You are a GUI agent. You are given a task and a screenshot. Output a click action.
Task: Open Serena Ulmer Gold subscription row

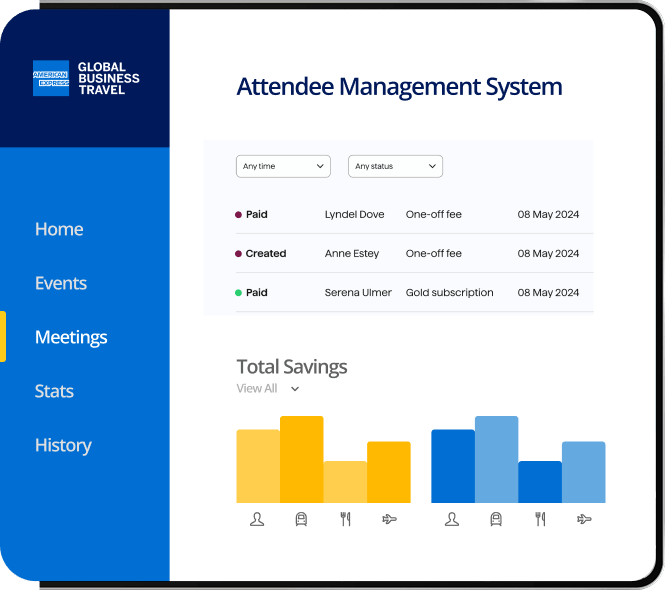414,292
